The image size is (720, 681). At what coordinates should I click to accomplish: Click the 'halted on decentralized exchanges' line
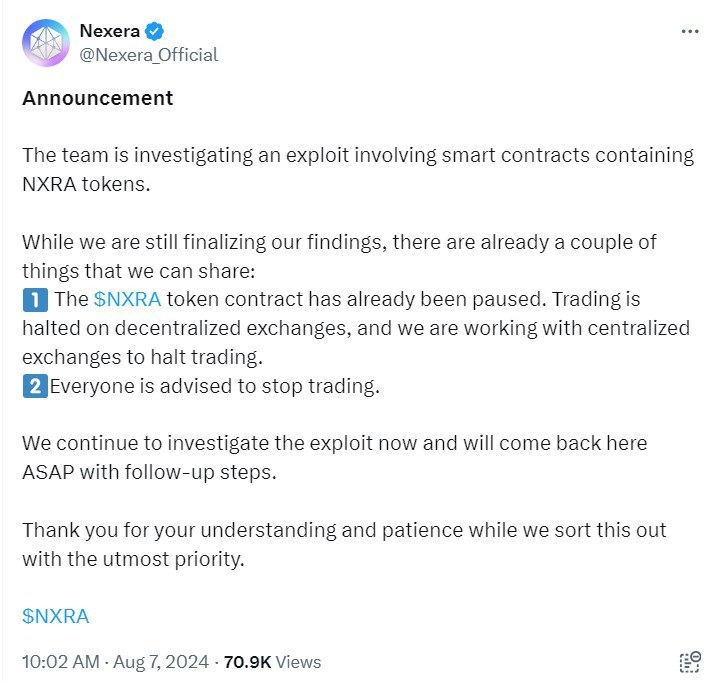(x=356, y=328)
